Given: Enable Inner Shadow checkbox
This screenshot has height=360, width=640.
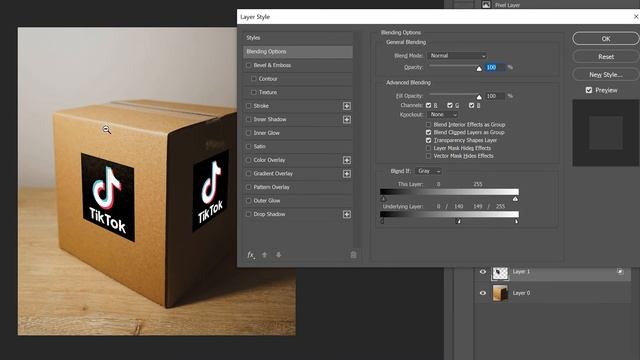Looking at the screenshot, I should point(248,119).
